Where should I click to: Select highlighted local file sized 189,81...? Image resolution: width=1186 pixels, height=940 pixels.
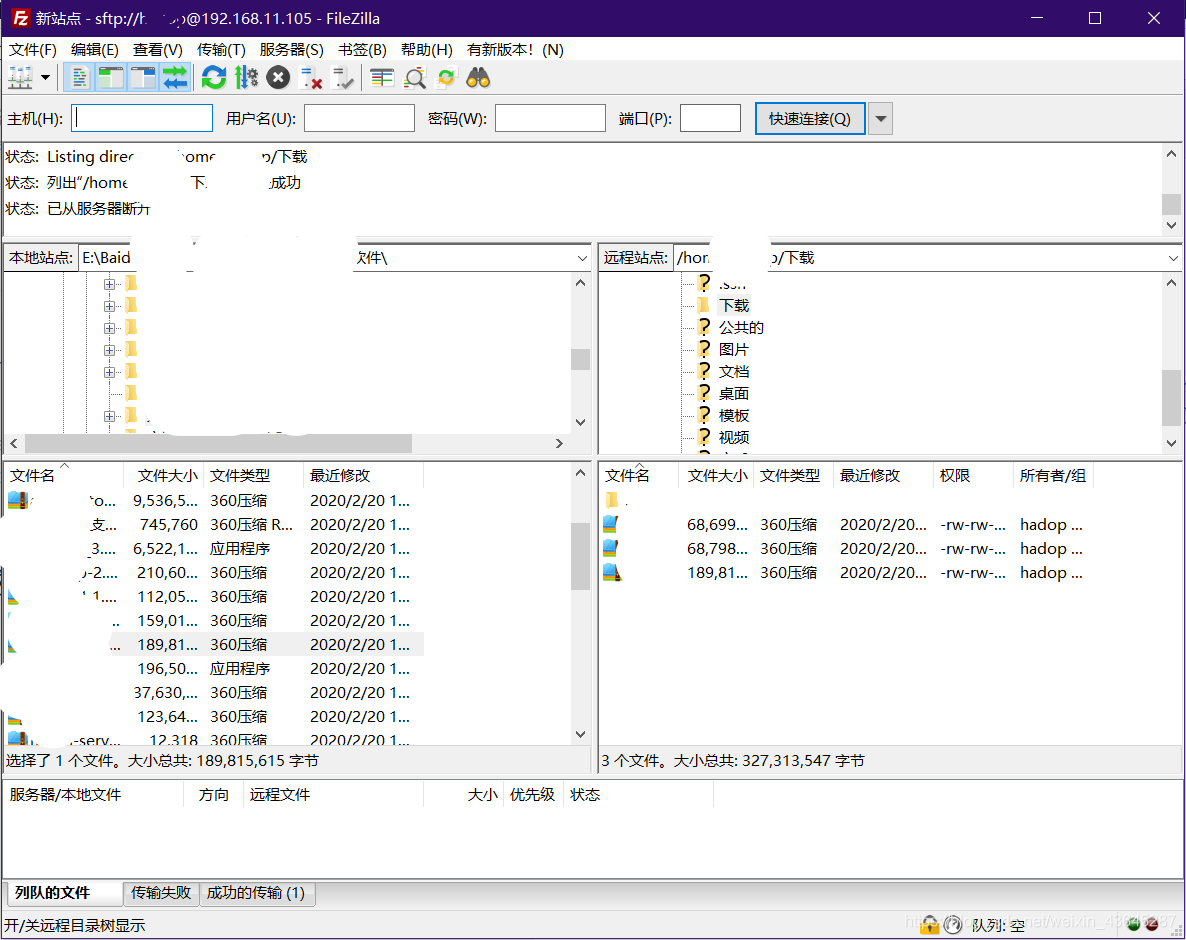click(x=213, y=644)
